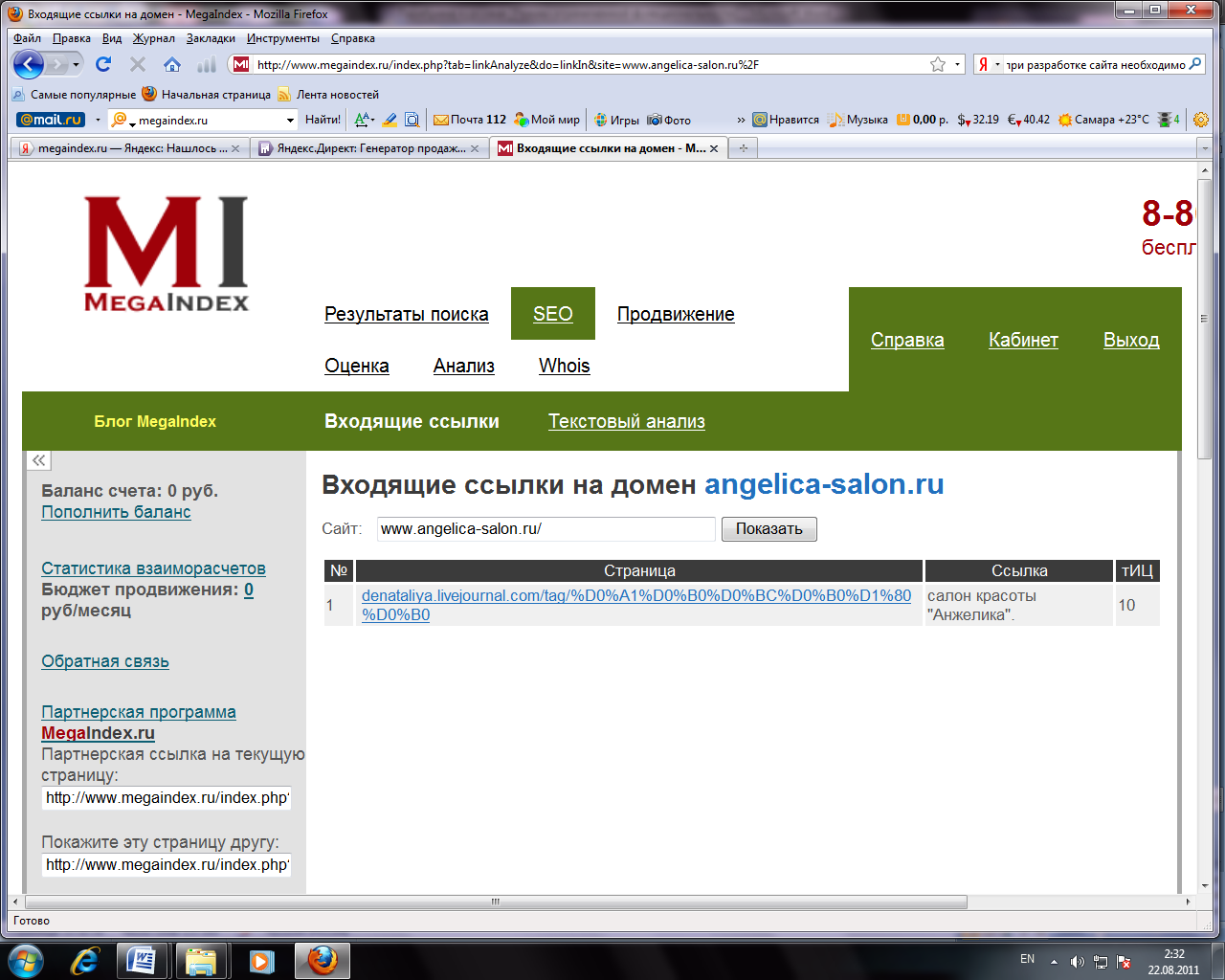Open Самые популярные bookmark

pos(75,94)
